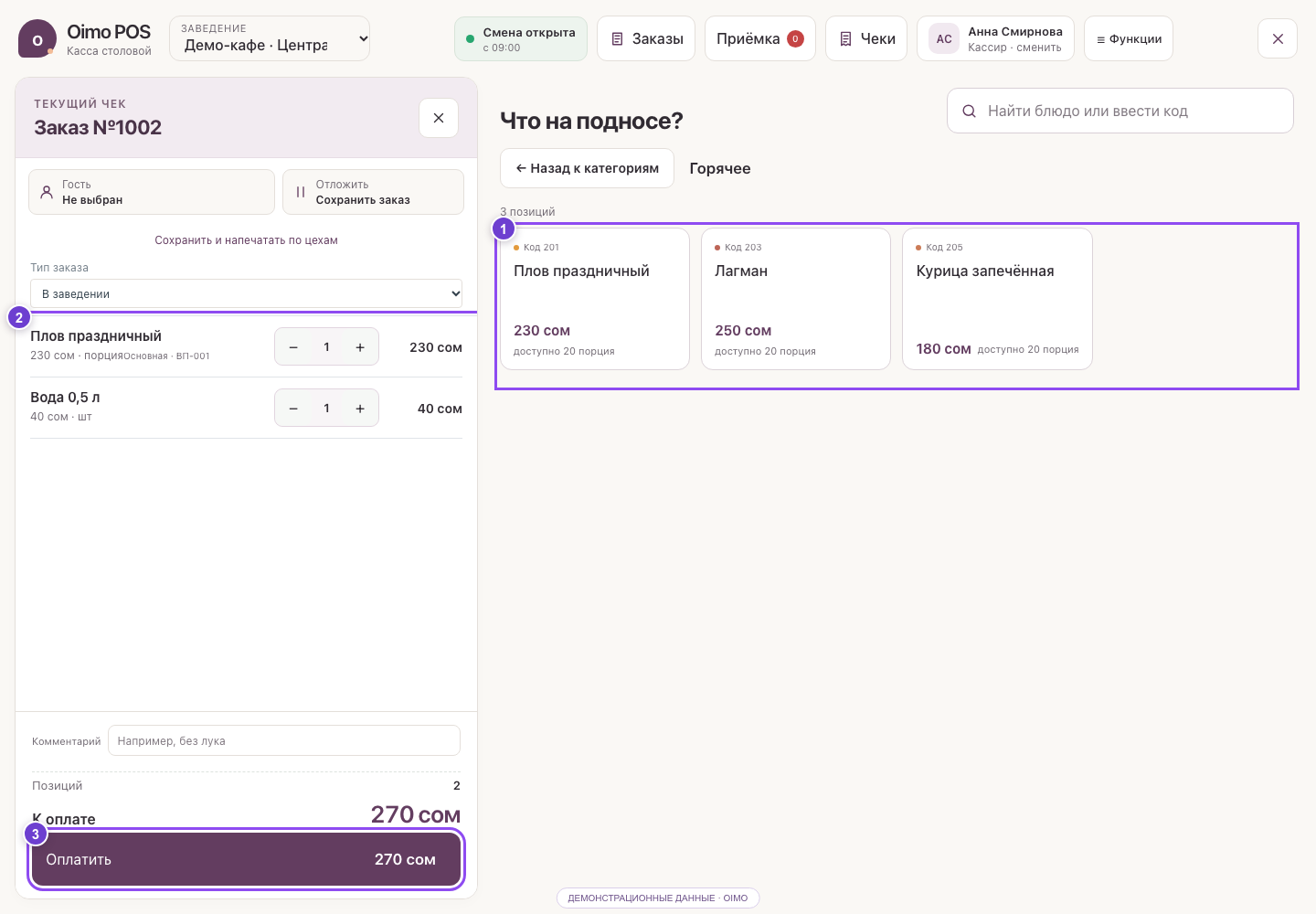
Task: Click the AC cashier avatar
Action: (x=944, y=38)
